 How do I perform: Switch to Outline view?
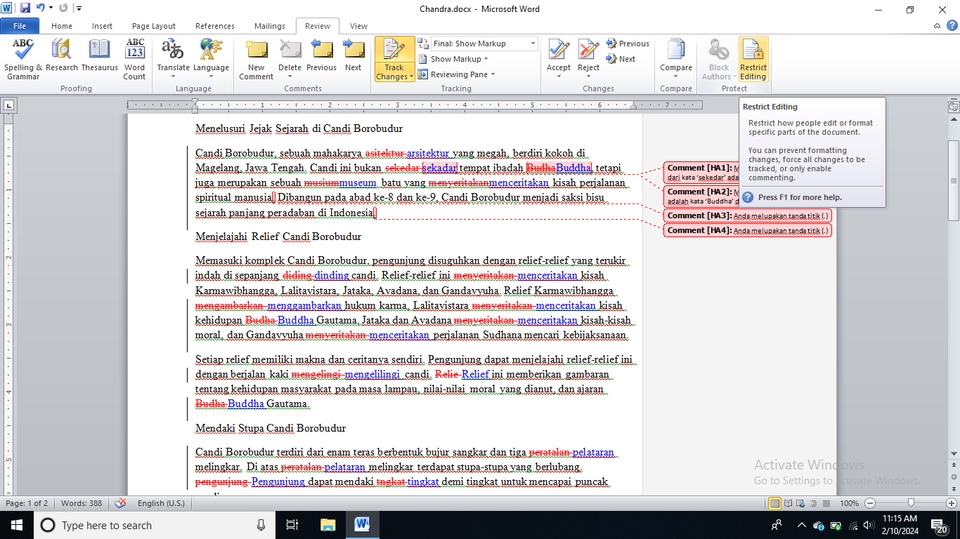(813, 503)
